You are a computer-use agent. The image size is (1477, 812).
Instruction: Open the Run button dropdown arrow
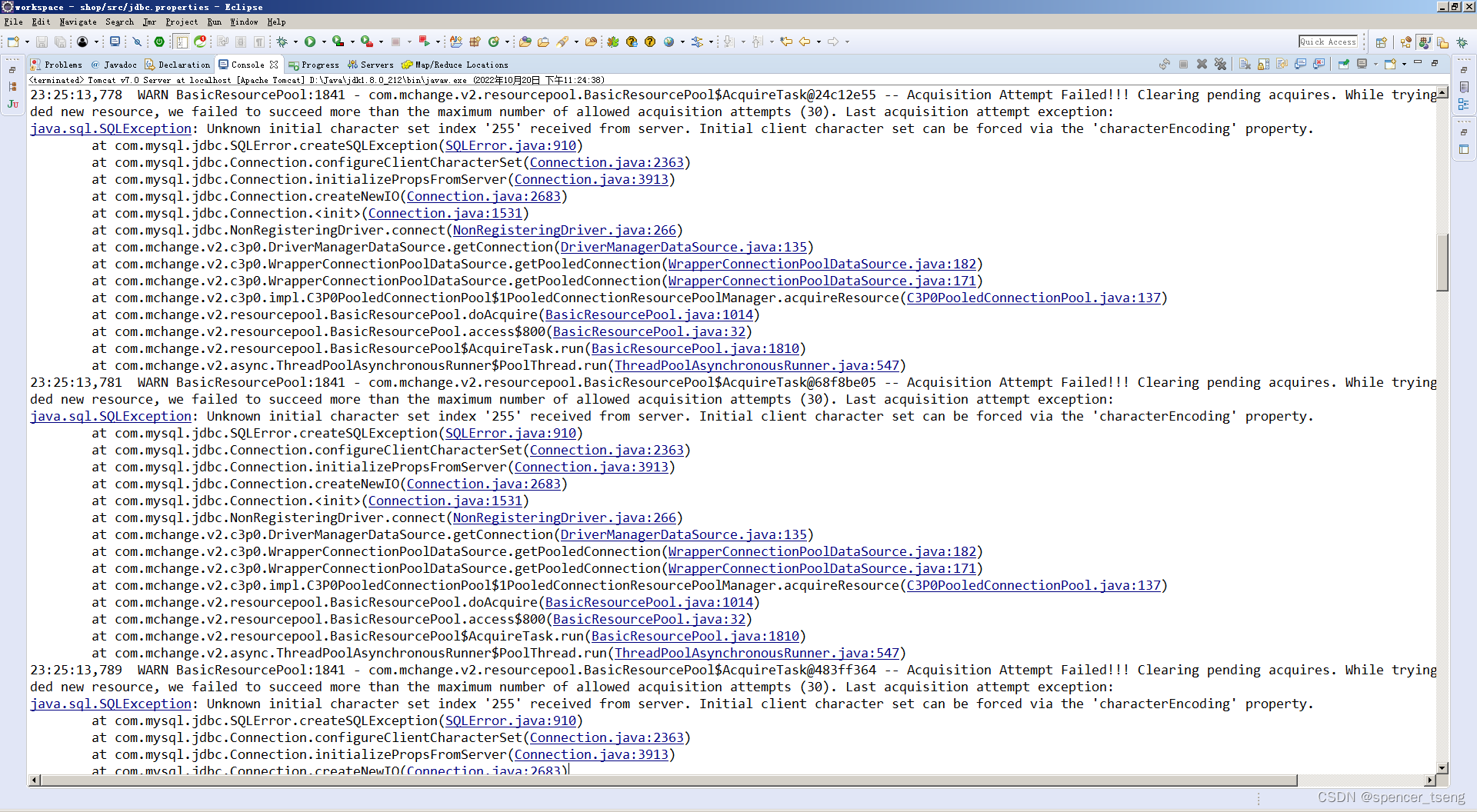click(x=324, y=42)
